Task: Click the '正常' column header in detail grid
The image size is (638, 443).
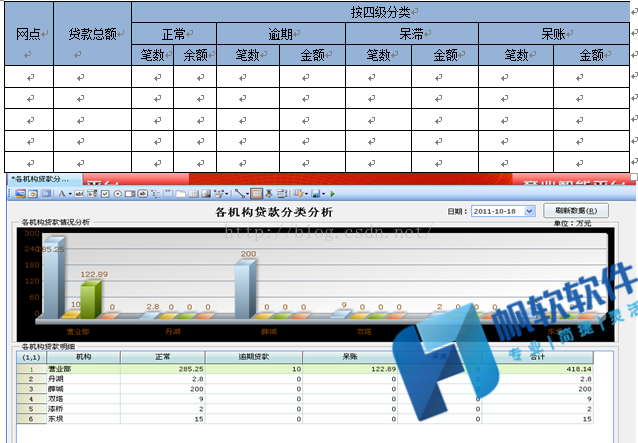Action: pos(162,357)
